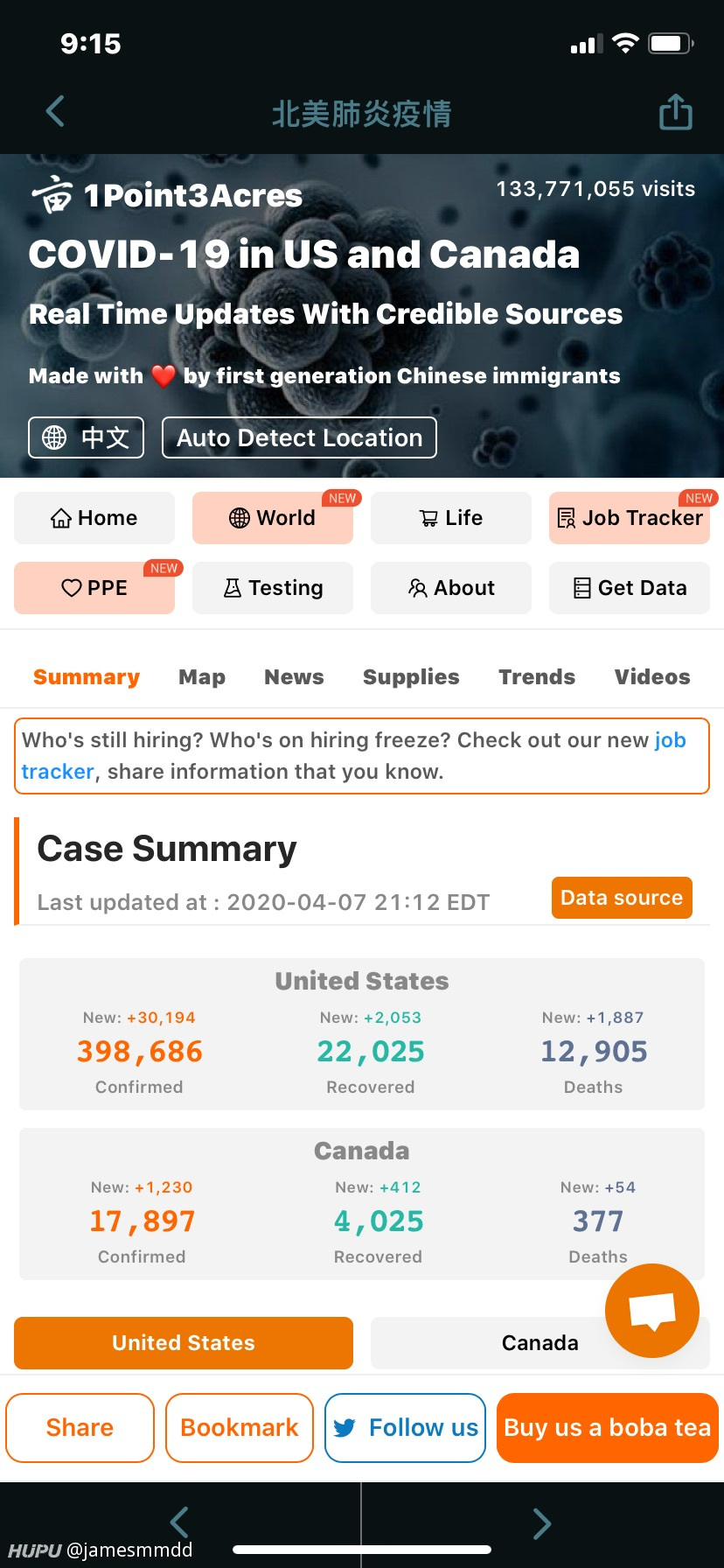Tap Buy us a boba tea
Screen dimensions: 724x1568
coord(608,1428)
